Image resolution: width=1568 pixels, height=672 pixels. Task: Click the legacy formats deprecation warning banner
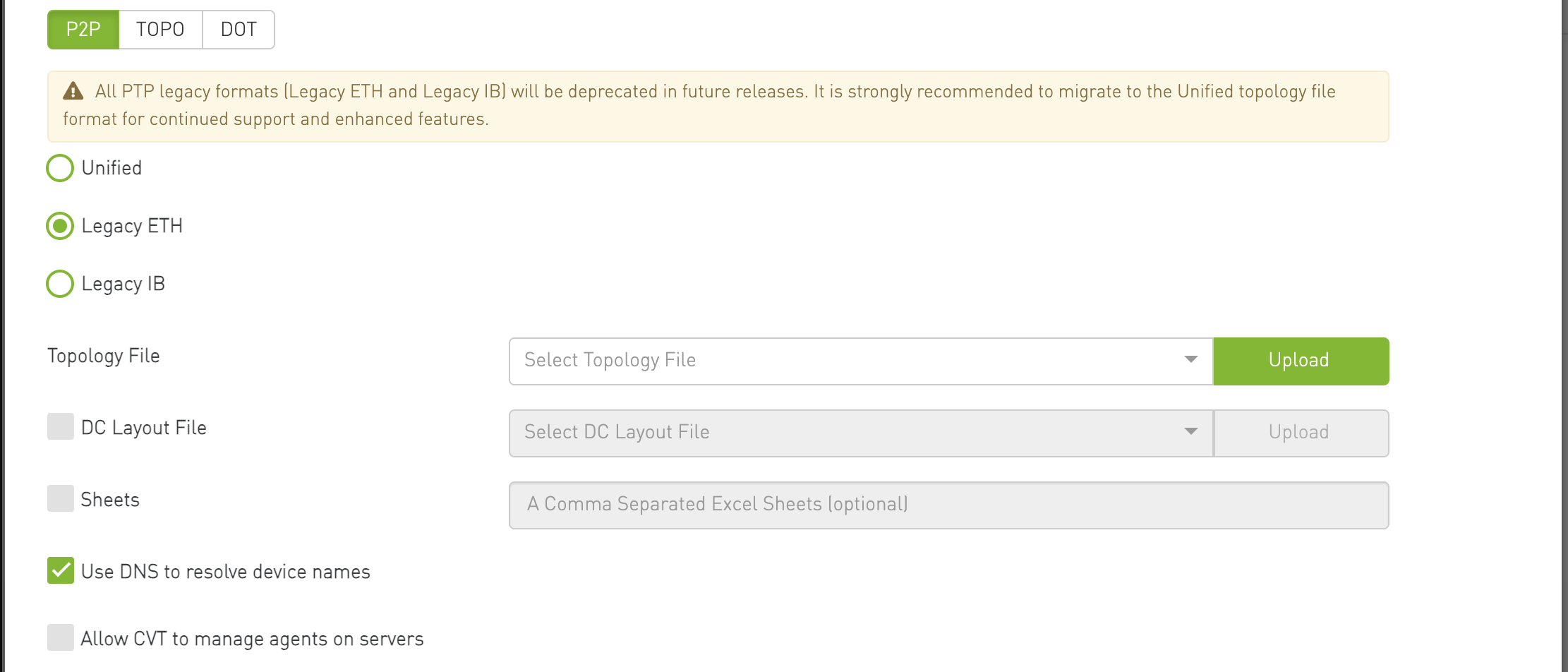pyautogui.click(x=718, y=107)
